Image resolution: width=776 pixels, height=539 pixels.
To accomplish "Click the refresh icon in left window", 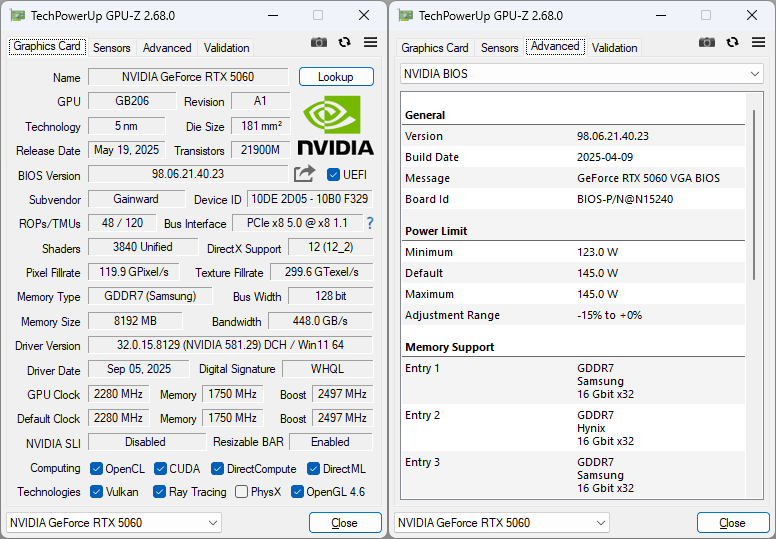I will point(345,42).
